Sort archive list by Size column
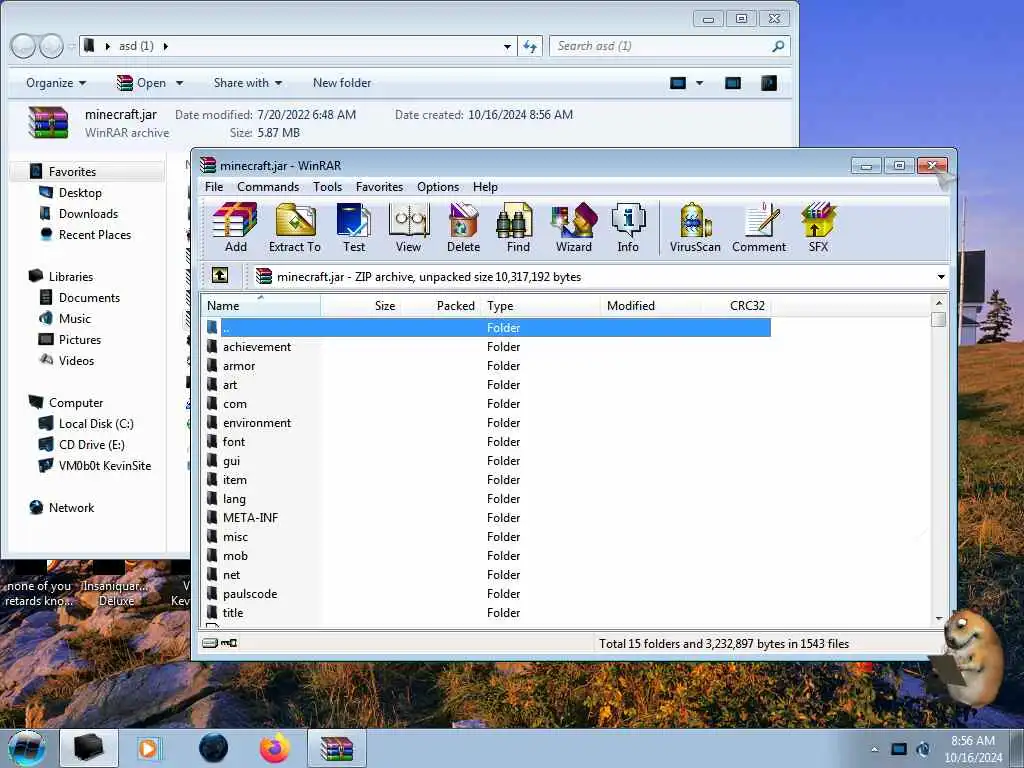The image size is (1024, 768). (360, 306)
